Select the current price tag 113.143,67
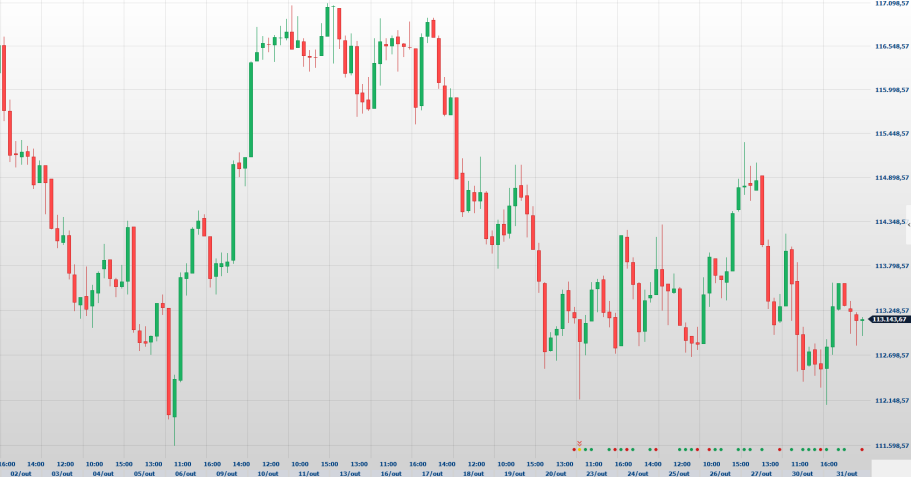 click(x=889, y=319)
